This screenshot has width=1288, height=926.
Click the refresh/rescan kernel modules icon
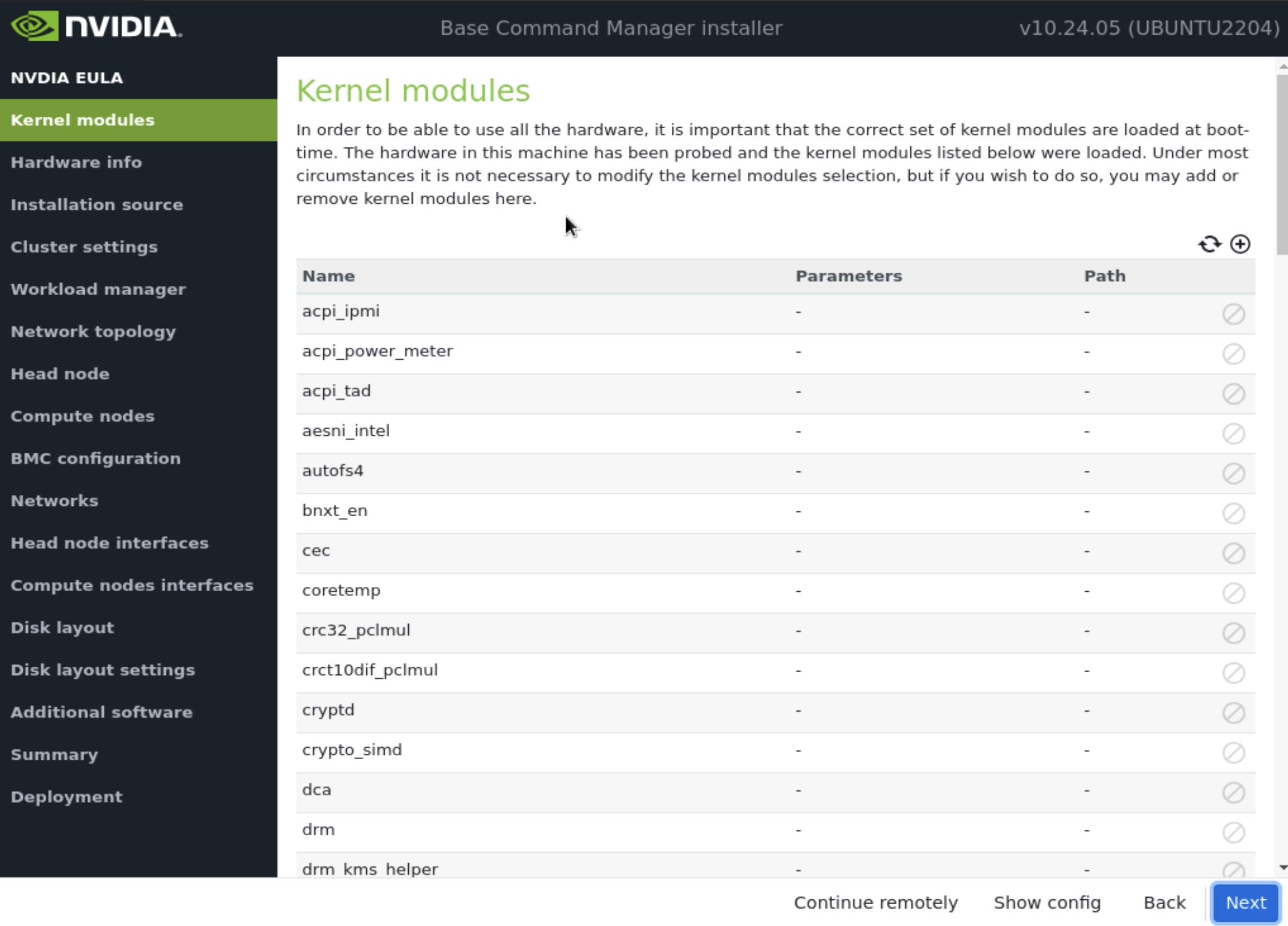pyautogui.click(x=1210, y=244)
